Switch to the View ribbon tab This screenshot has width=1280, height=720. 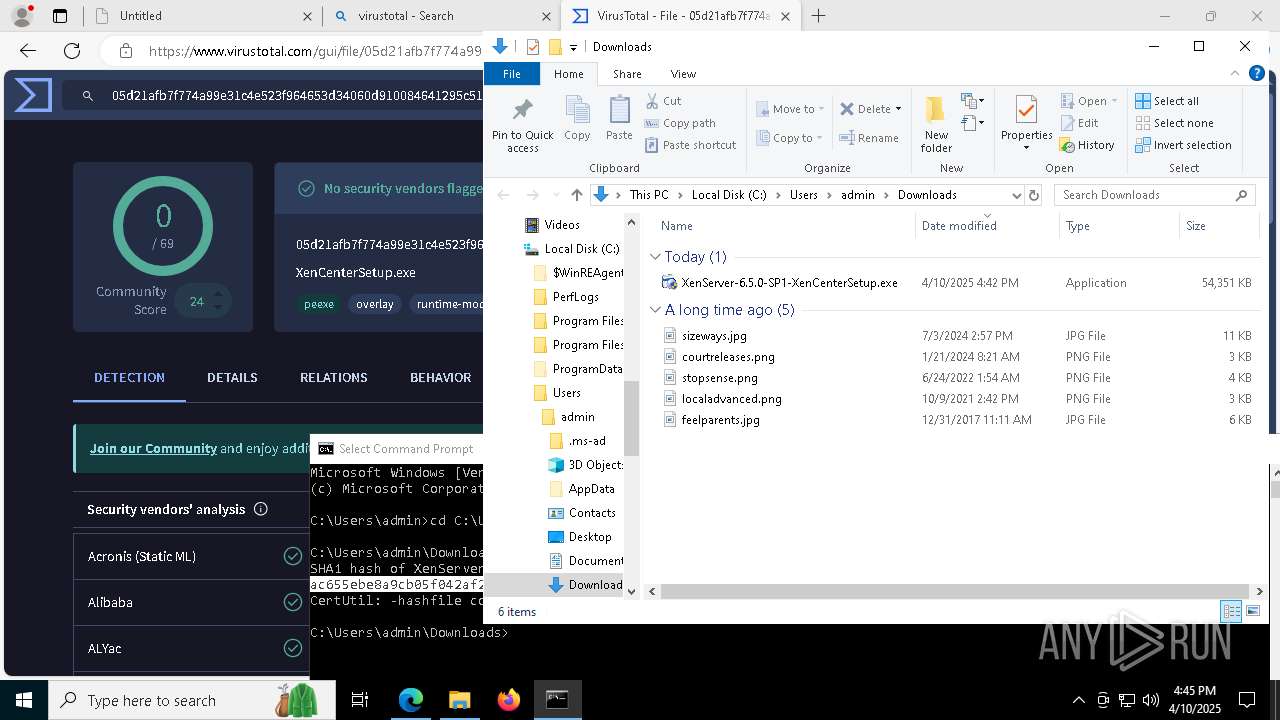(x=683, y=74)
